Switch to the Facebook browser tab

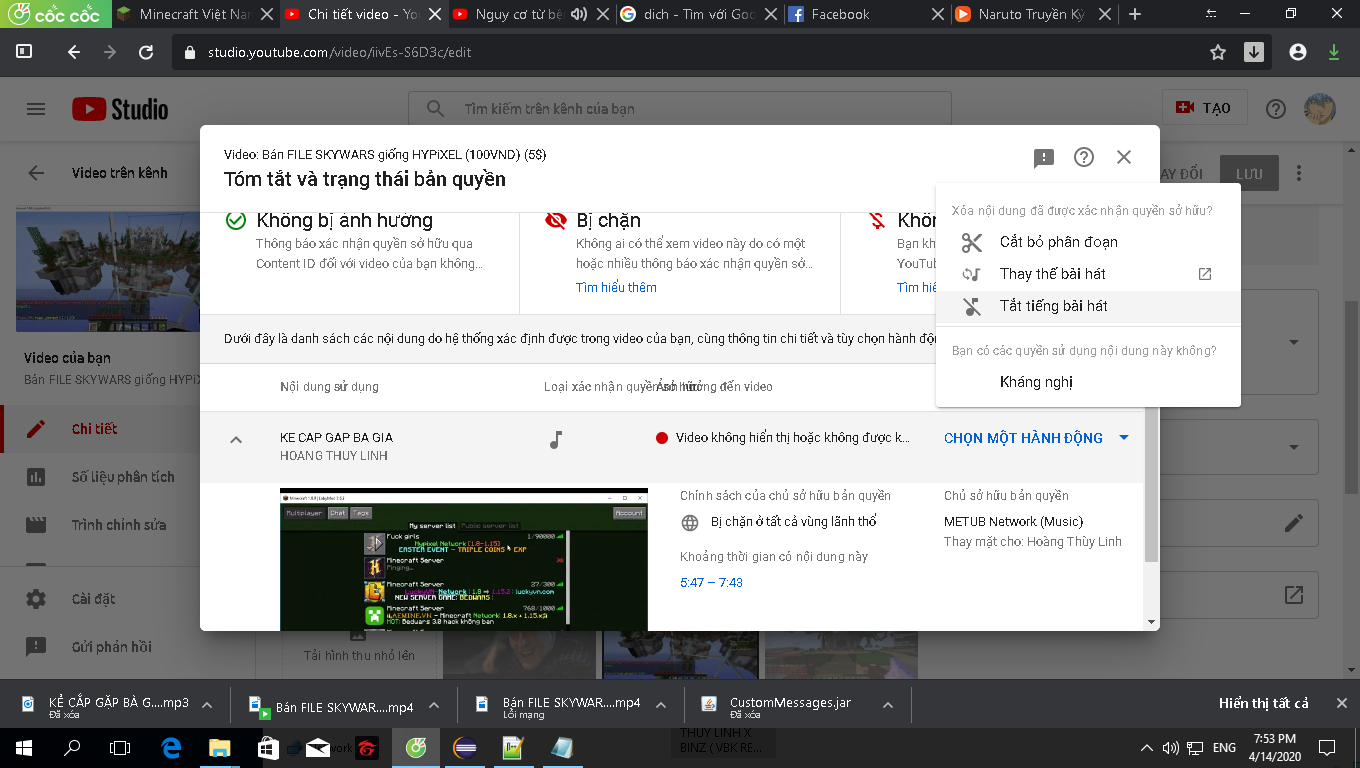point(863,14)
